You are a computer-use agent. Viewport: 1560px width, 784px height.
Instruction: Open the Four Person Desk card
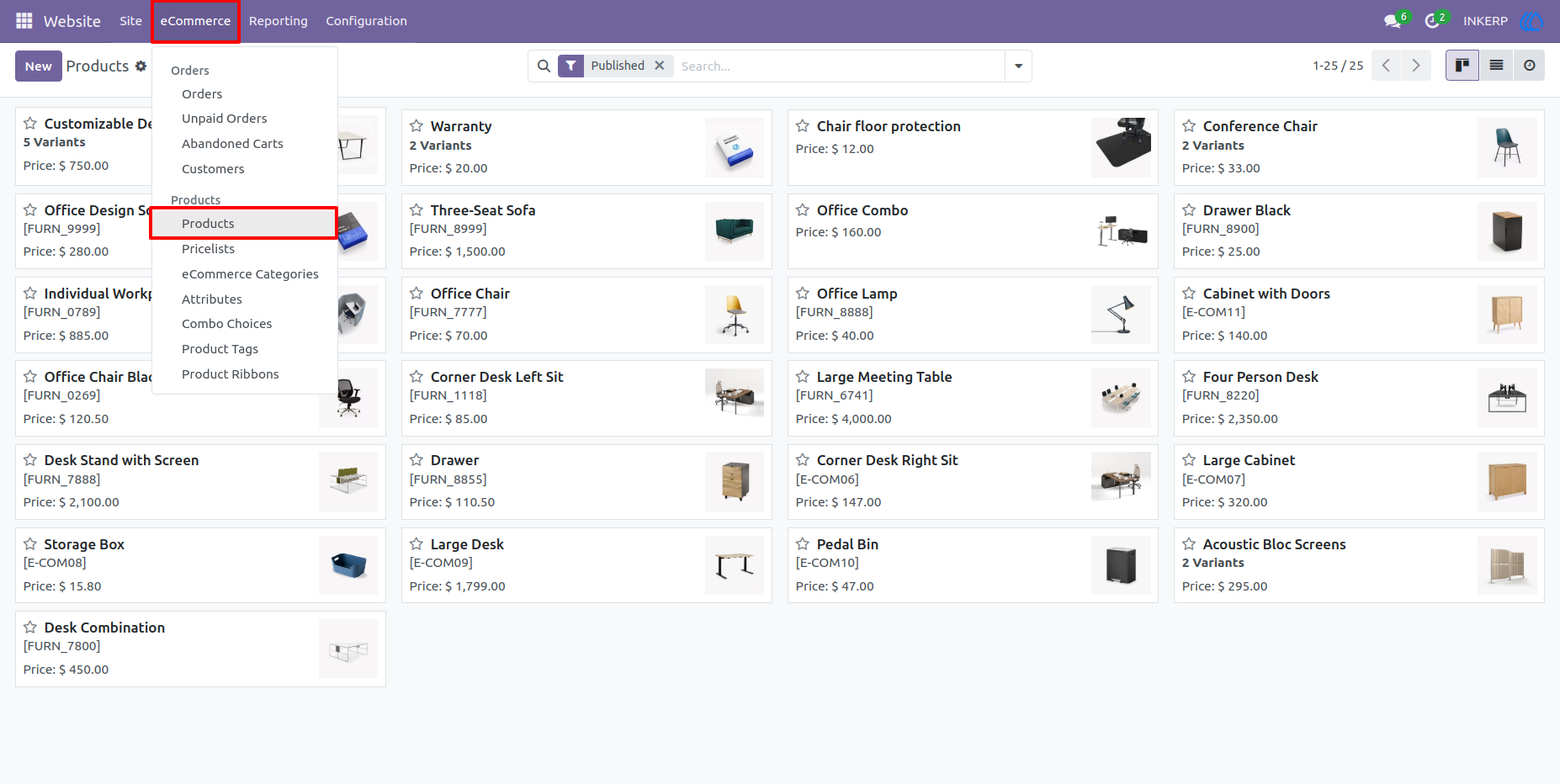pyautogui.click(x=1359, y=398)
